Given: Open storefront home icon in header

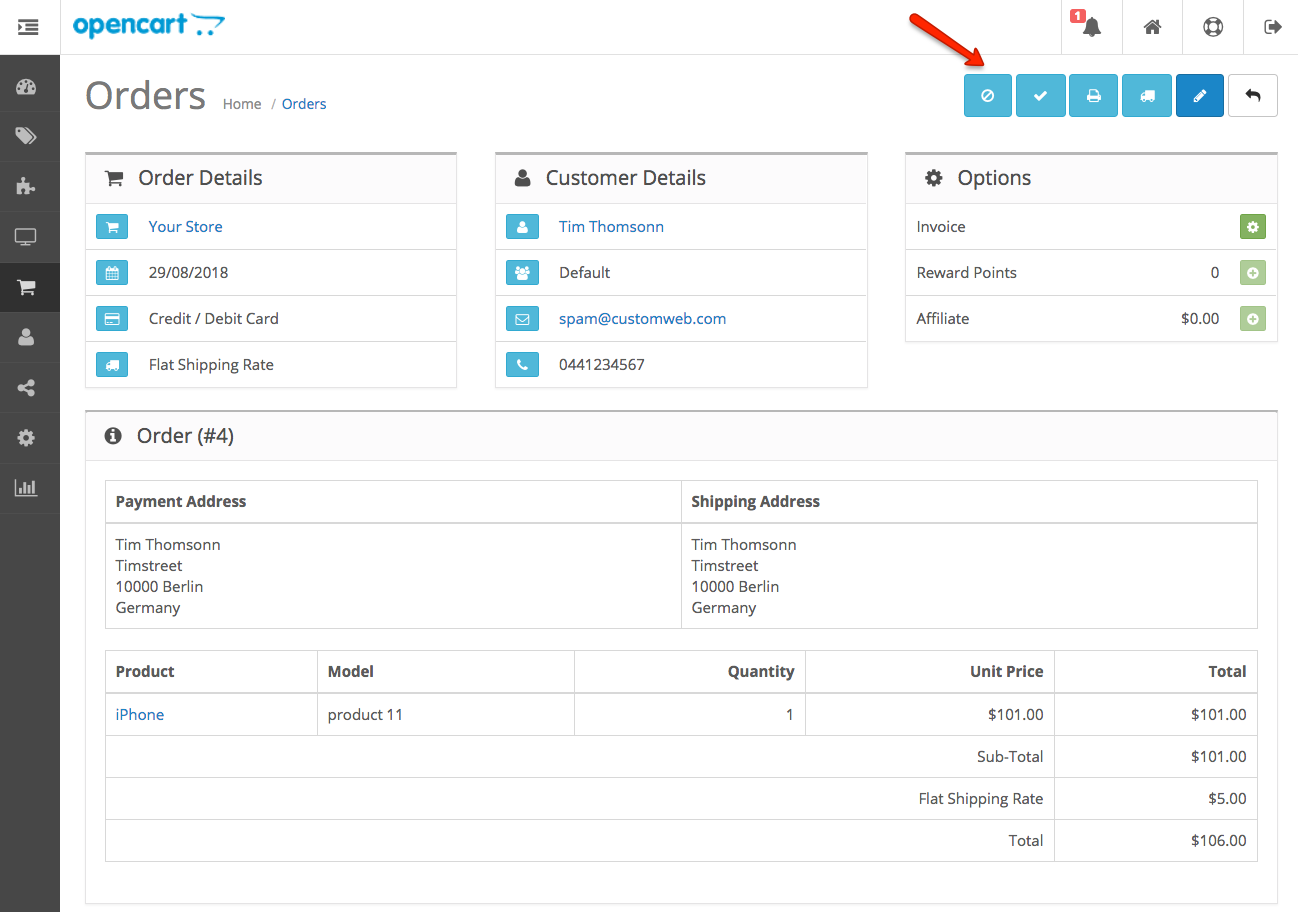Looking at the screenshot, I should click(1152, 27).
